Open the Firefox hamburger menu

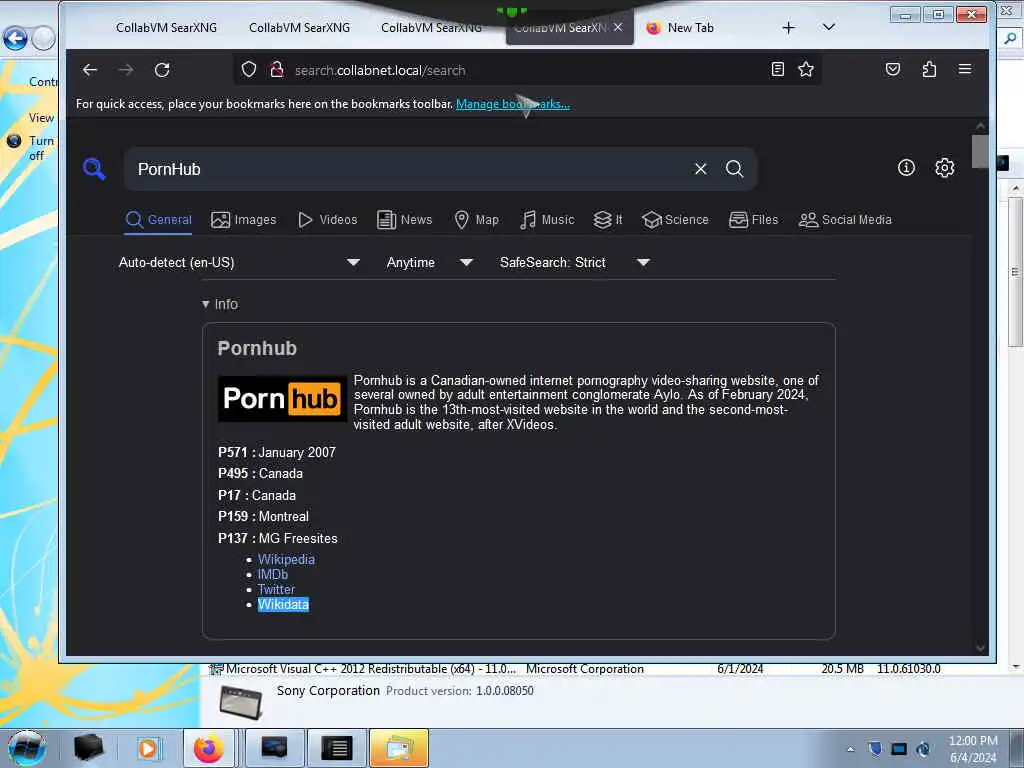[x=965, y=69]
